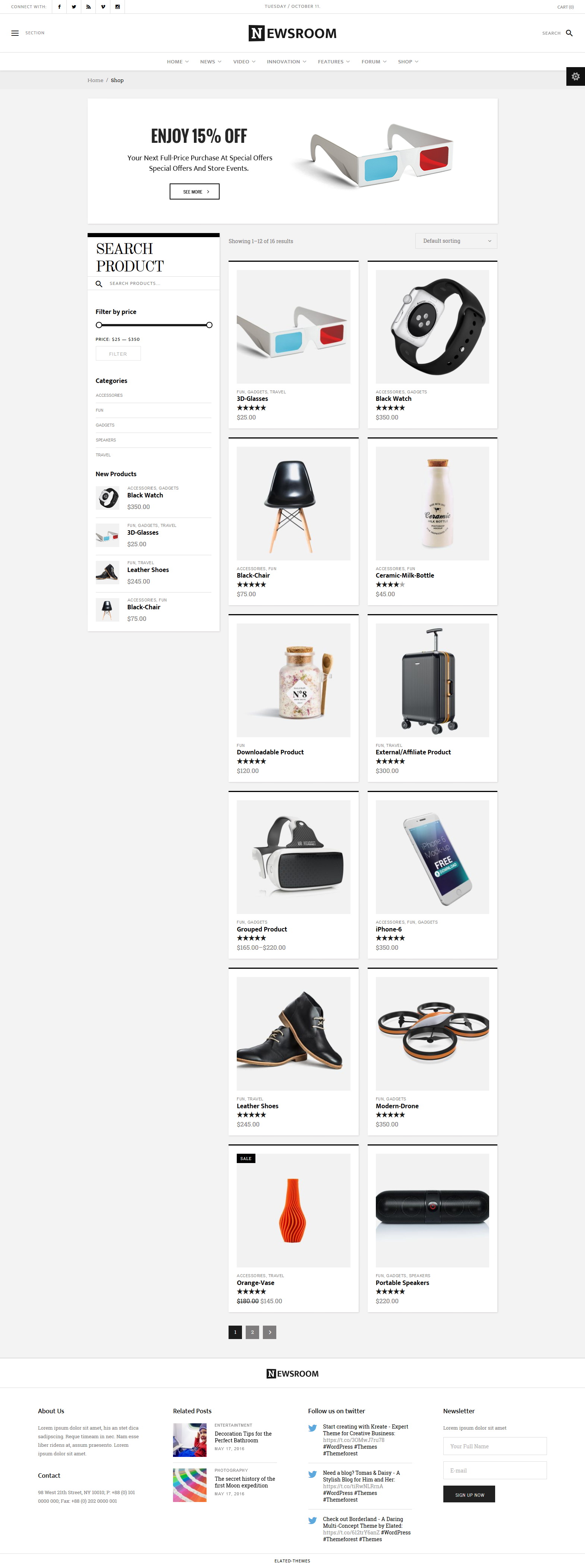The height and width of the screenshot is (1568, 585).
Task: Click the Sign Up Now button
Action: coord(469,1494)
